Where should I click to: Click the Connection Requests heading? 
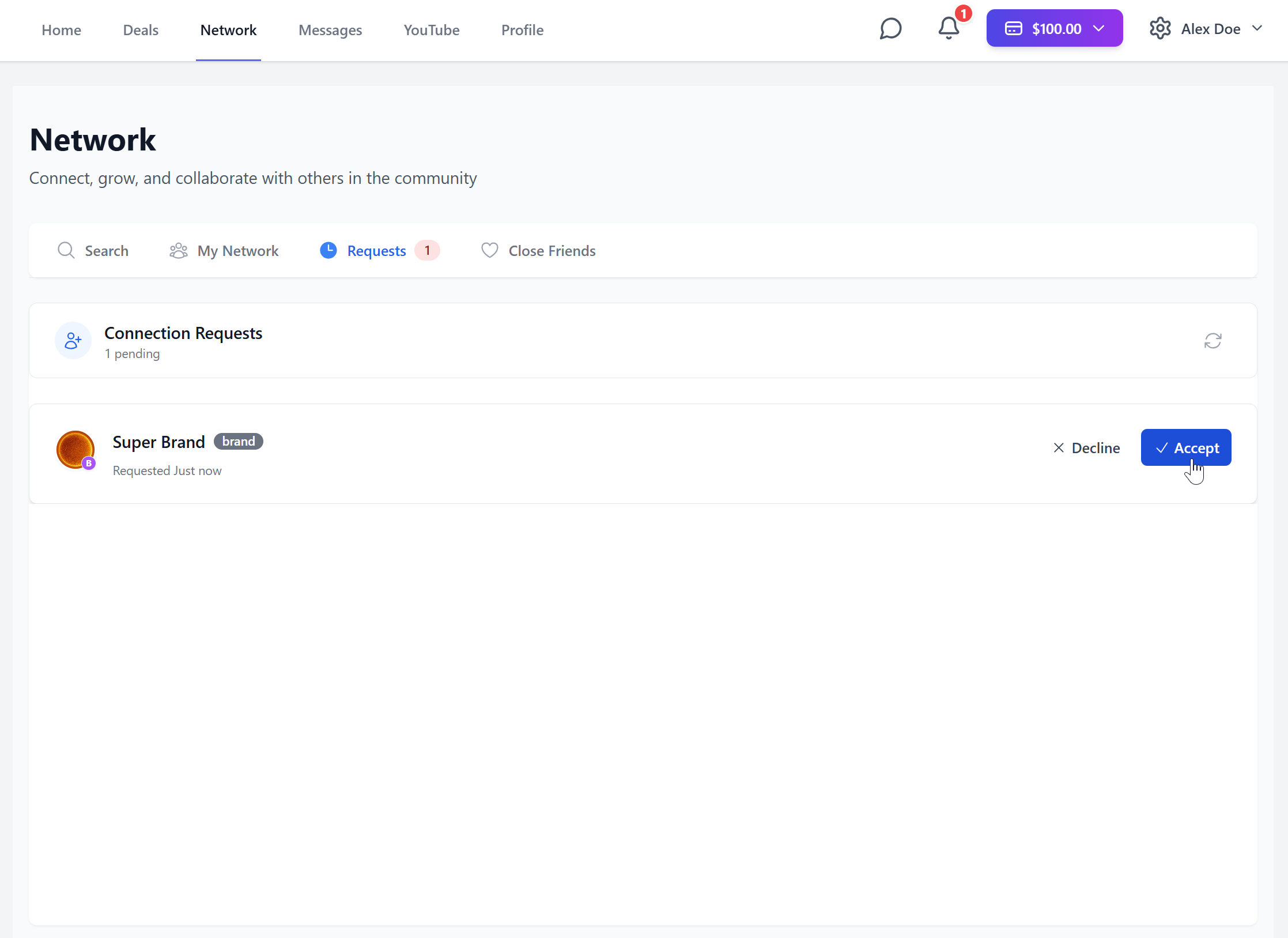pyautogui.click(x=183, y=333)
